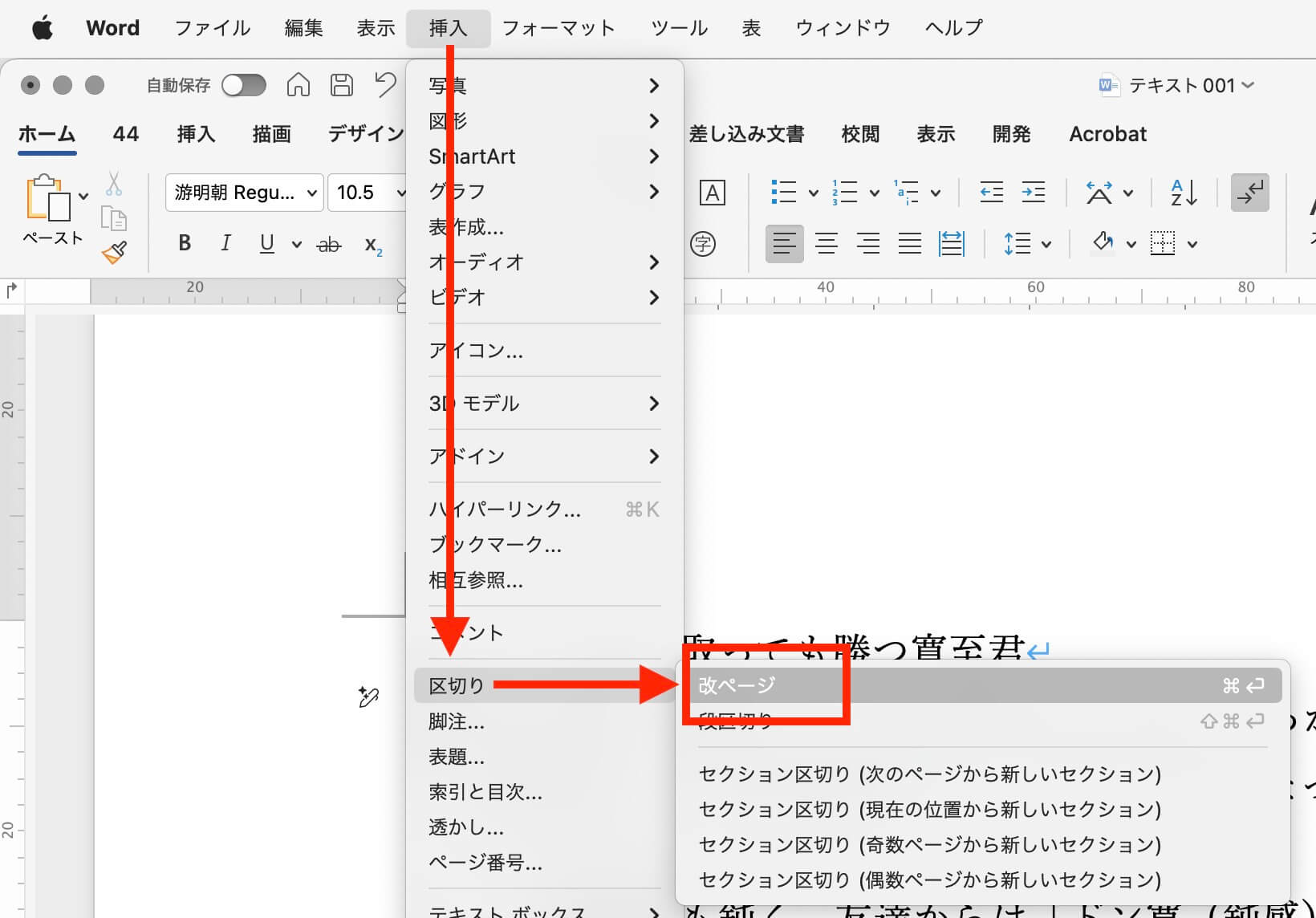Viewport: 1316px width, 918px height.
Task: Open the ウィンドウ menu
Action: [x=843, y=28]
